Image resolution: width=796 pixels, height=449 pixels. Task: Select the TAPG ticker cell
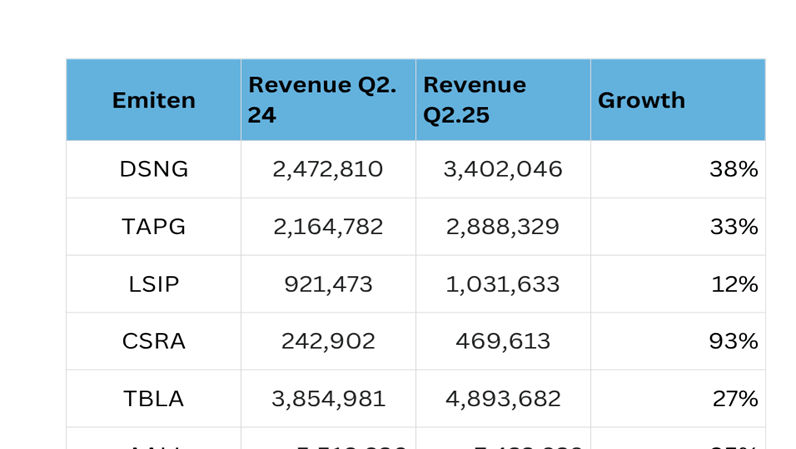pyautogui.click(x=153, y=227)
